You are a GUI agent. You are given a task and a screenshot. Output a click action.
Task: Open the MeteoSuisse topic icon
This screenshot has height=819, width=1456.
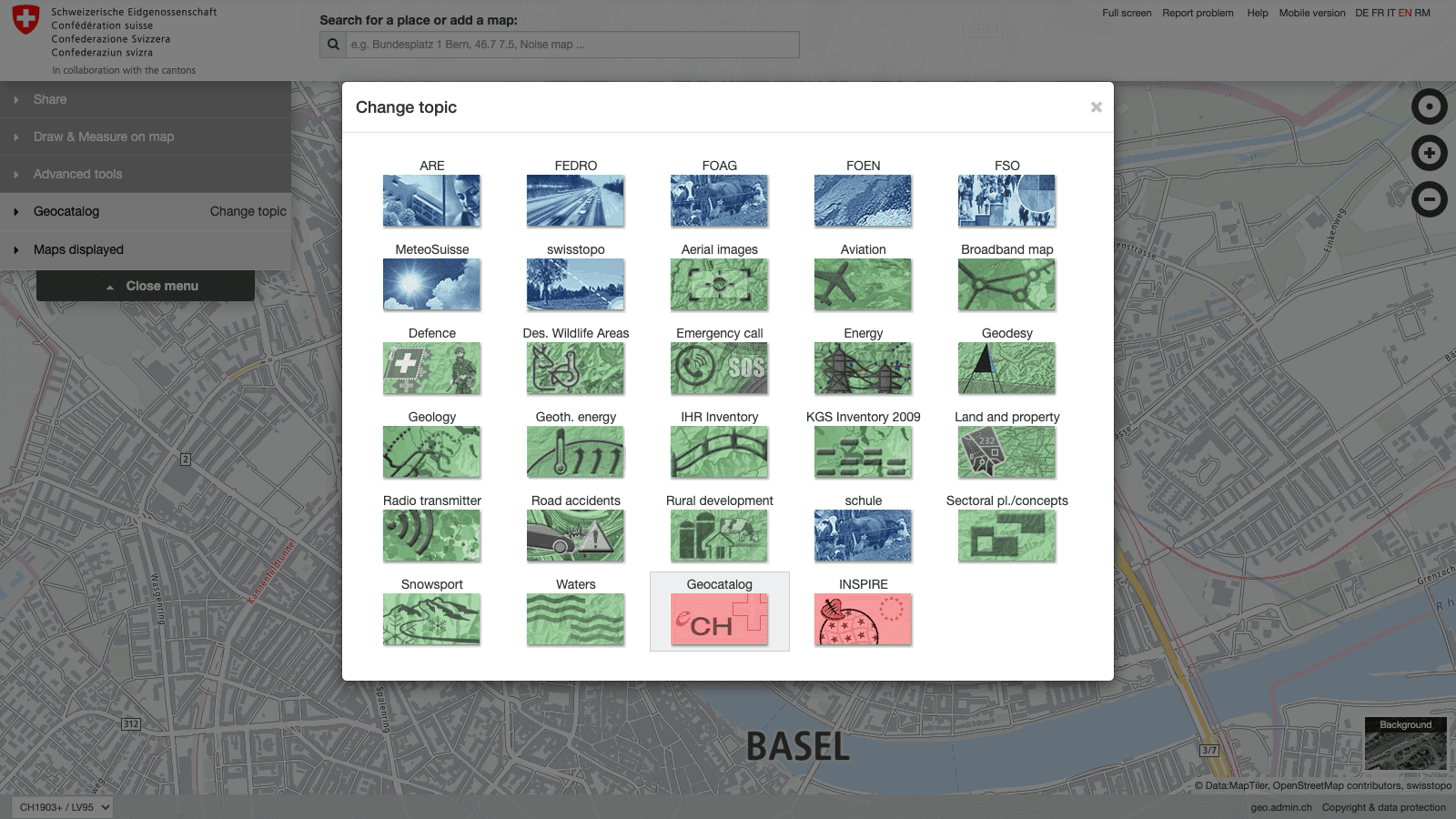click(x=431, y=284)
